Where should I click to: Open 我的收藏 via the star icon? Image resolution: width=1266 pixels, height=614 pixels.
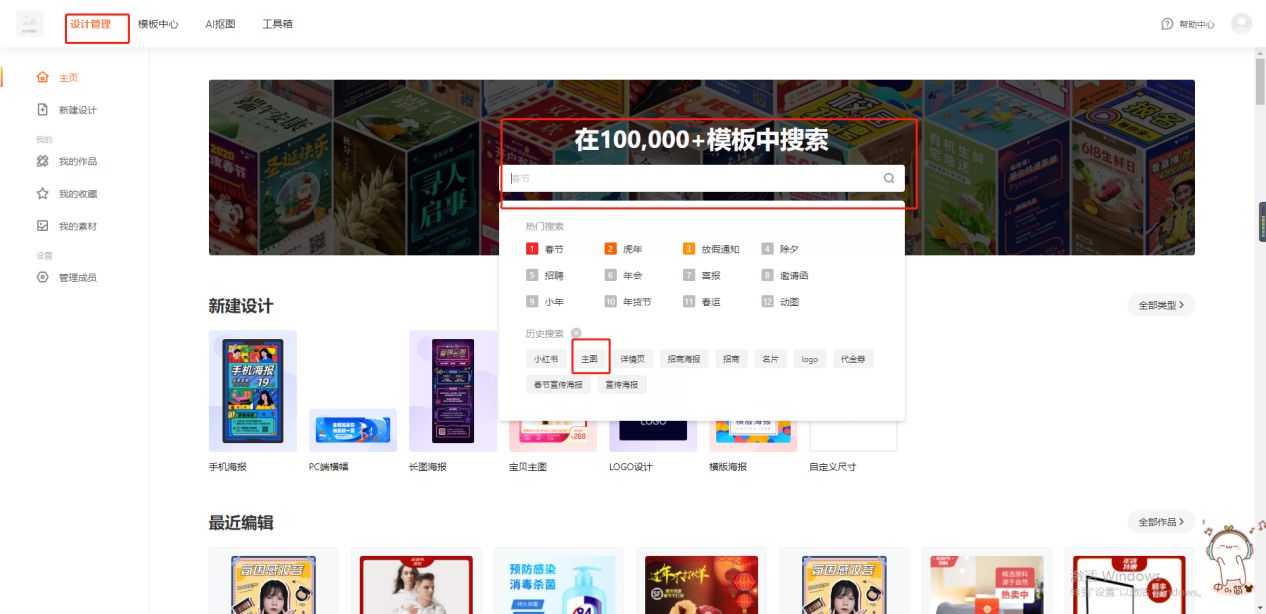tap(43, 193)
